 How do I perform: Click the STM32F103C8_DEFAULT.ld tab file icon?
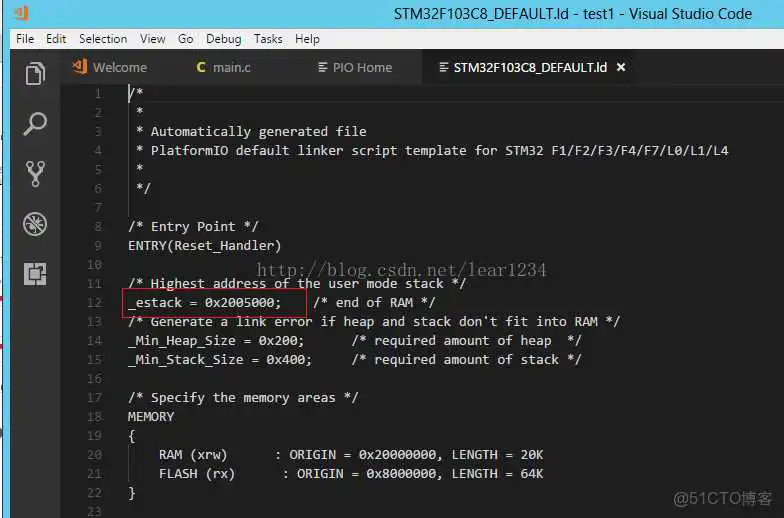pos(444,67)
